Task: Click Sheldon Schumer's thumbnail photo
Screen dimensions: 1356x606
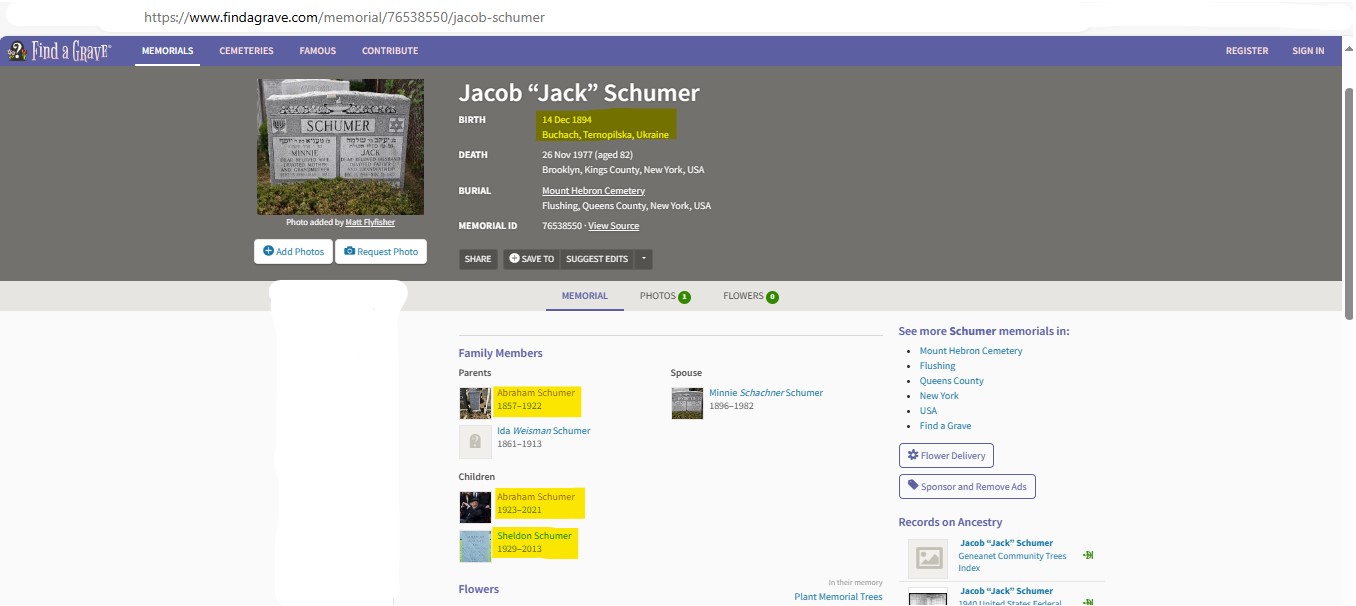Action: pos(475,546)
